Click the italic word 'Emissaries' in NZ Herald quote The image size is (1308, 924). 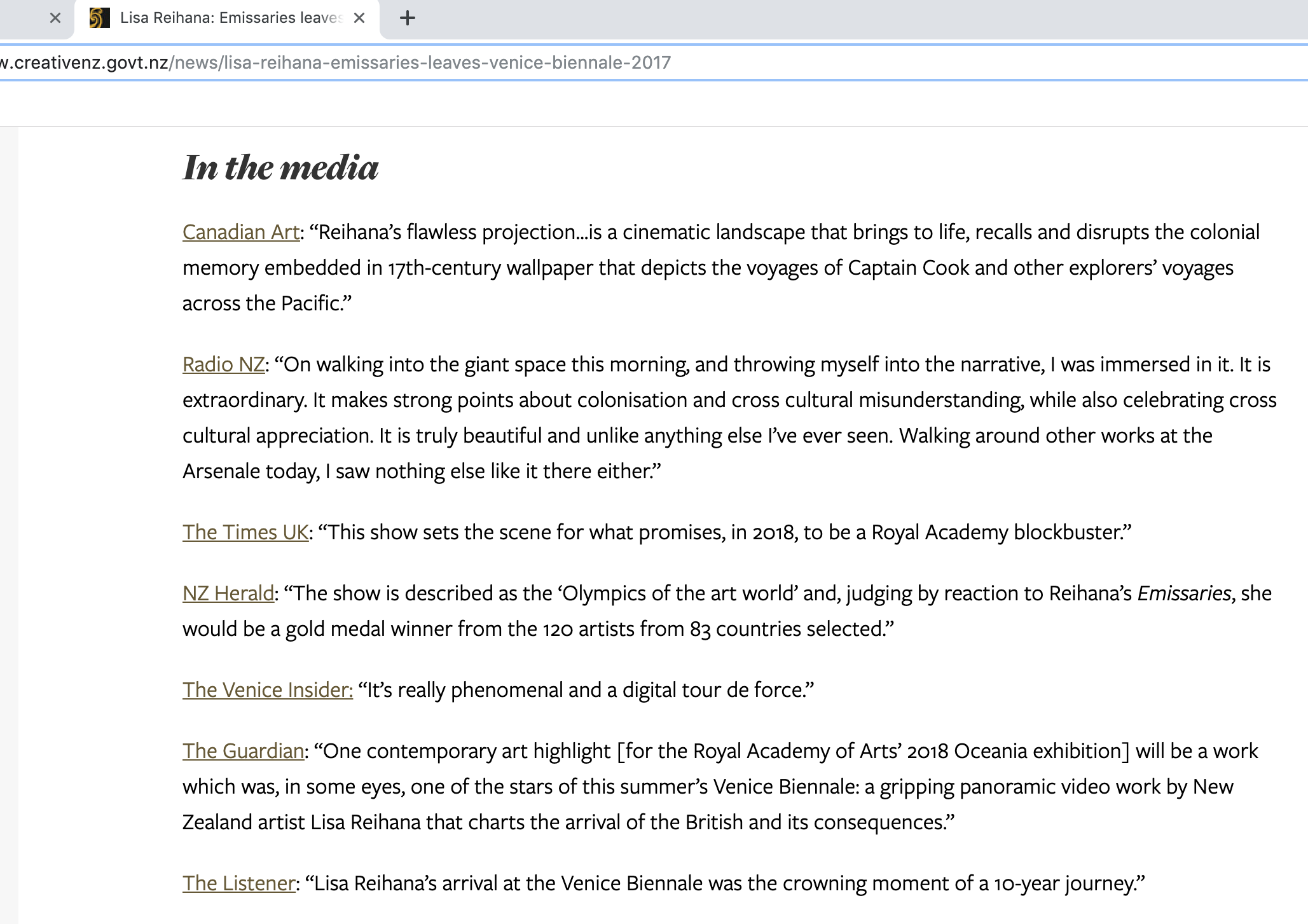1185,593
